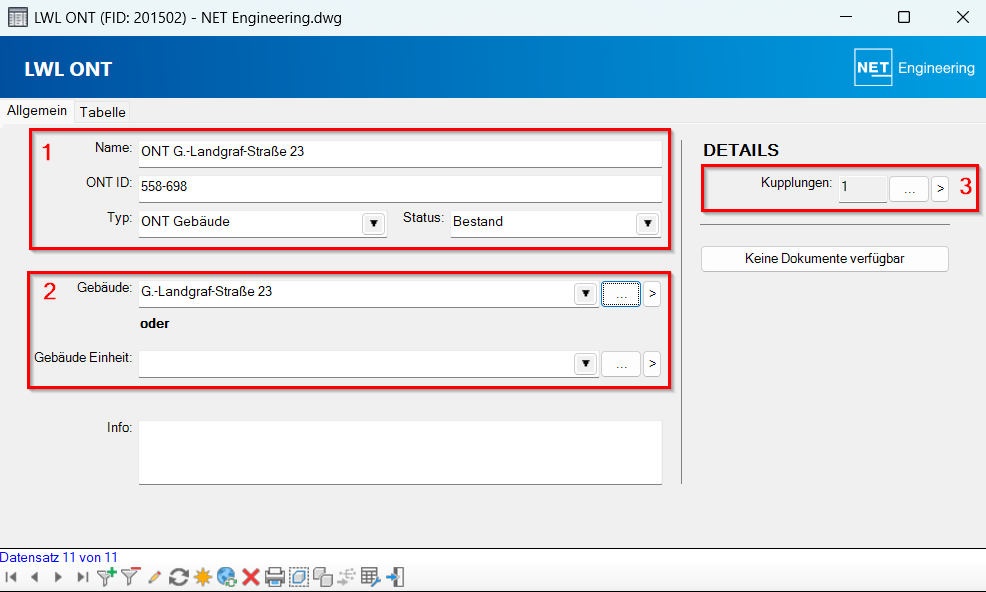Viewport: 986px width, 592px height.
Task: Click into the Name text field
Action: point(400,152)
